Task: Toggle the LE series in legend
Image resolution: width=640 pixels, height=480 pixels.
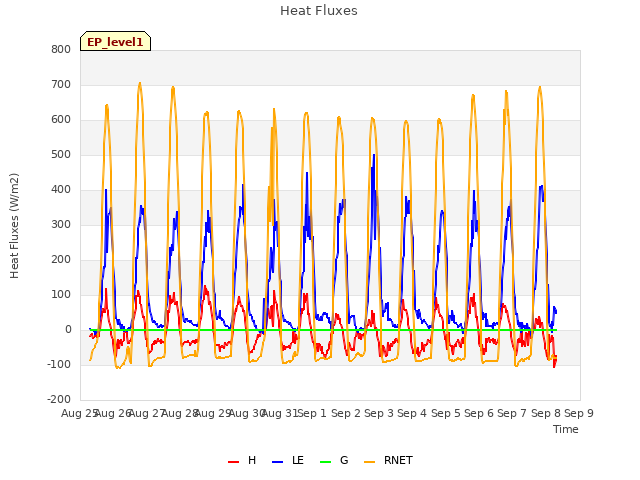Action: click(288, 461)
